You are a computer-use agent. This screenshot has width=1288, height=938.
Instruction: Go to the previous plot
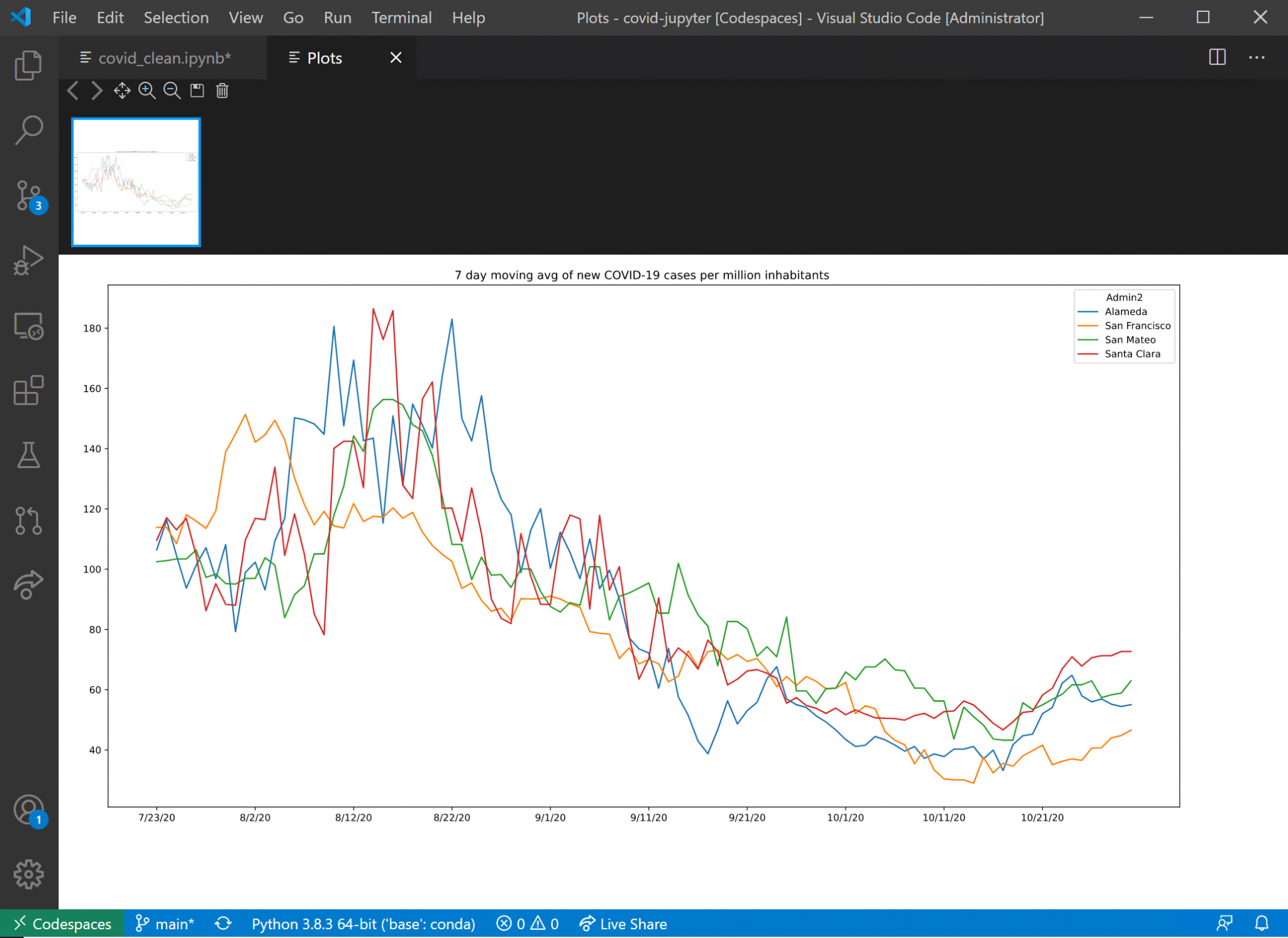[x=72, y=91]
